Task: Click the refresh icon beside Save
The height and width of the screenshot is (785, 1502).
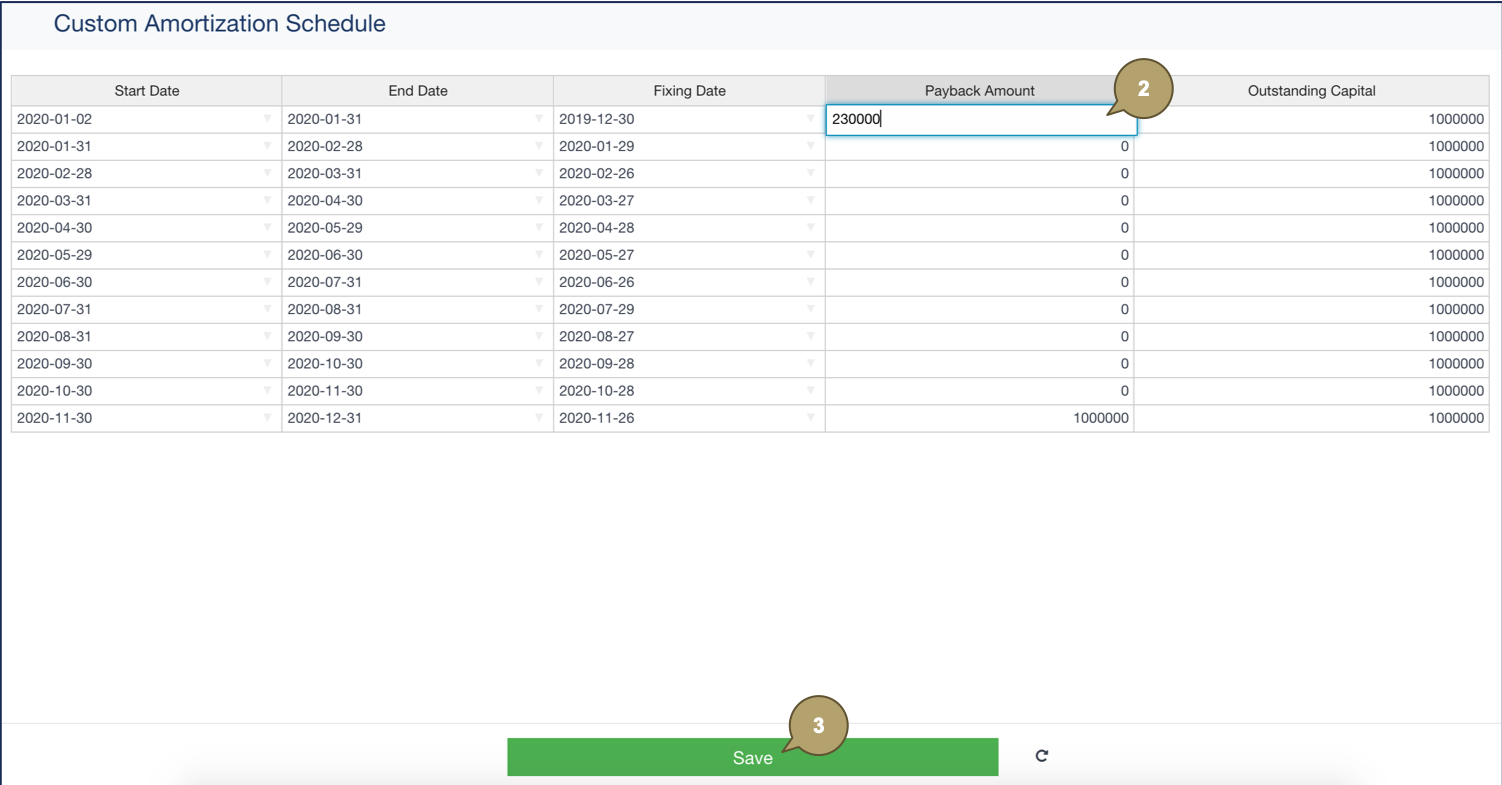Action: pos(1041,756)
